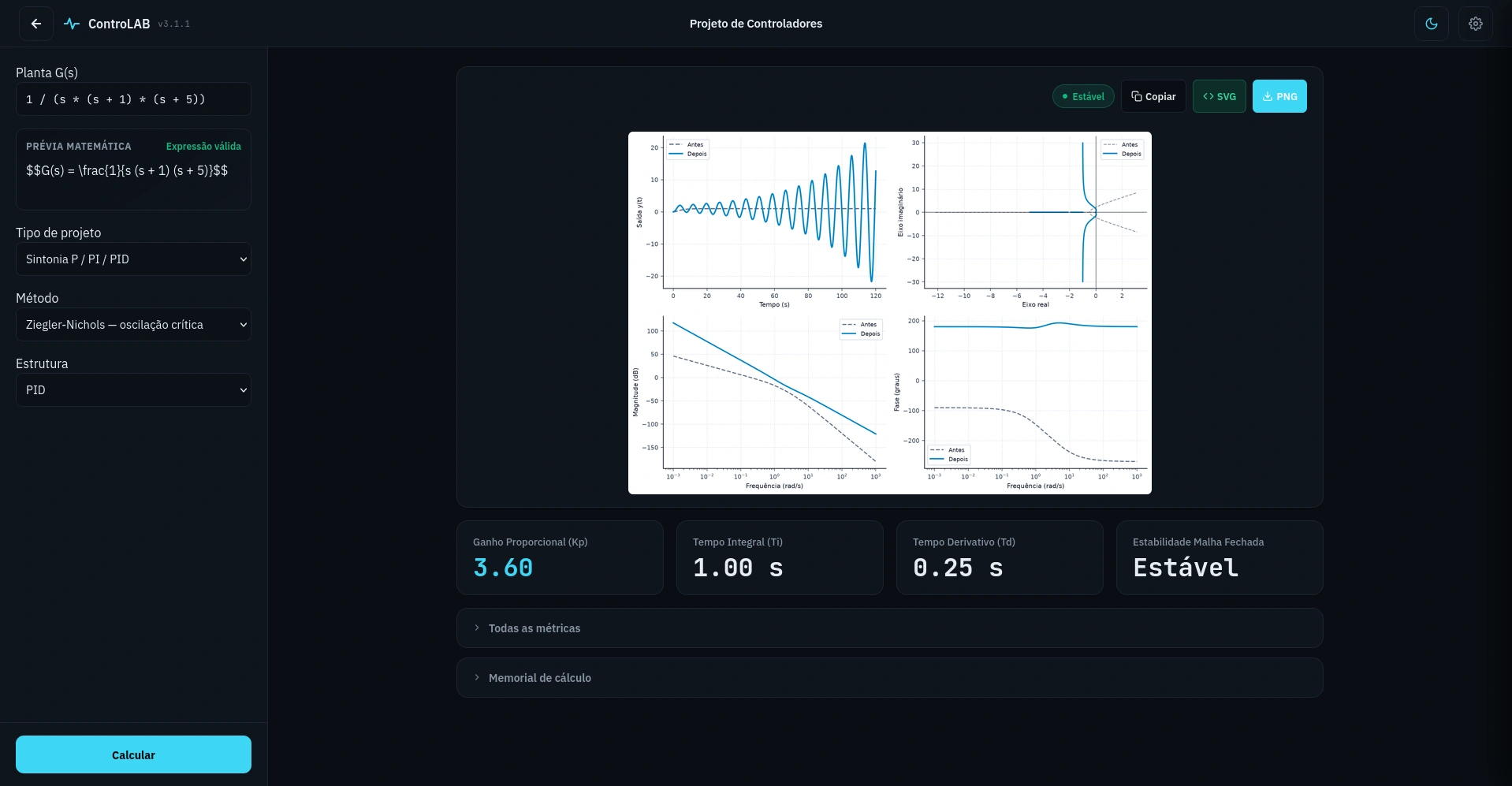Screen dimensions: 1512x786
Task: Click the Estável status badge
Action: (x=1083, y=96)
